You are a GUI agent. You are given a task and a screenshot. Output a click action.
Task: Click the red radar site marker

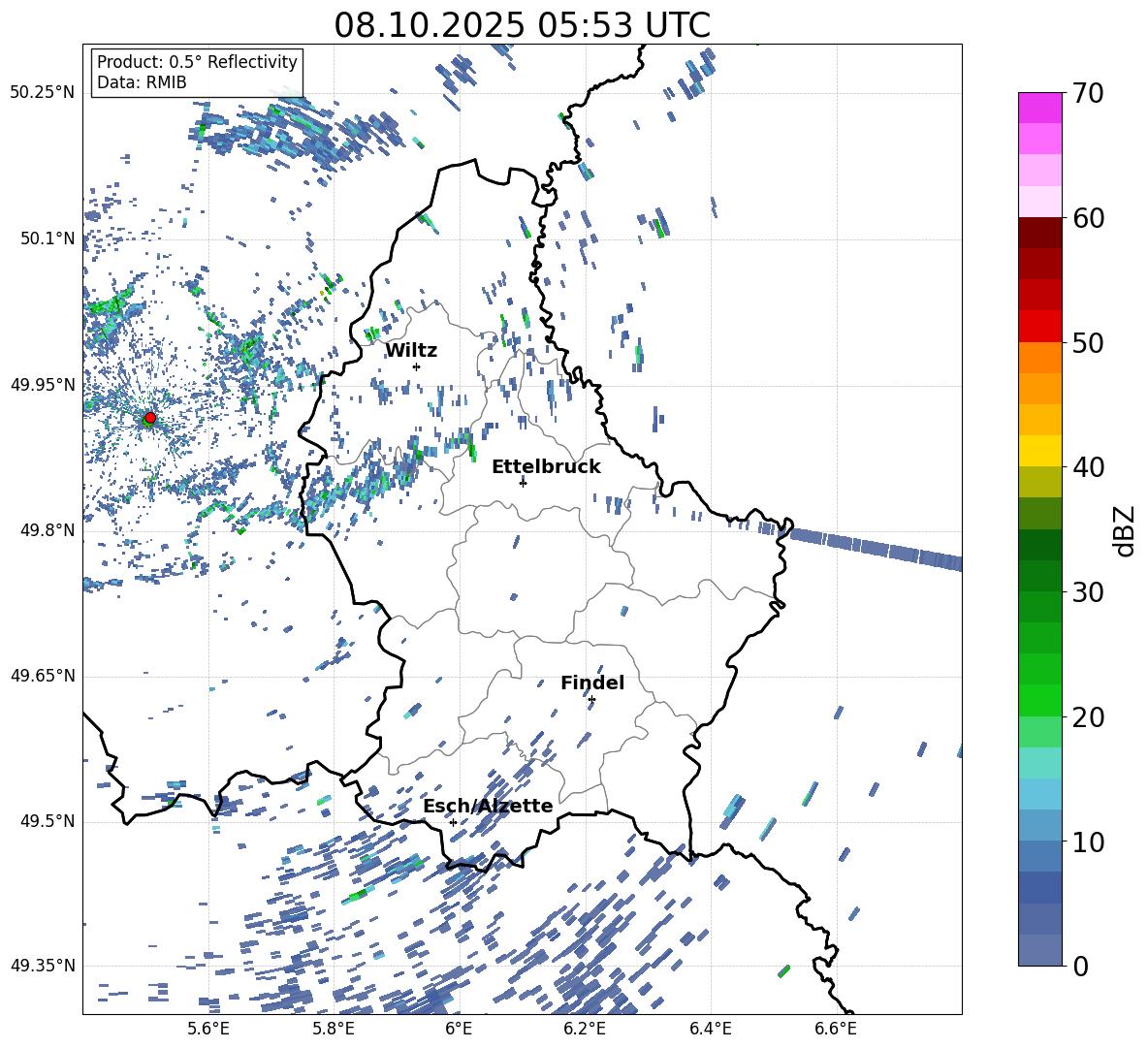pyautogui.click(x=150, y=418)
